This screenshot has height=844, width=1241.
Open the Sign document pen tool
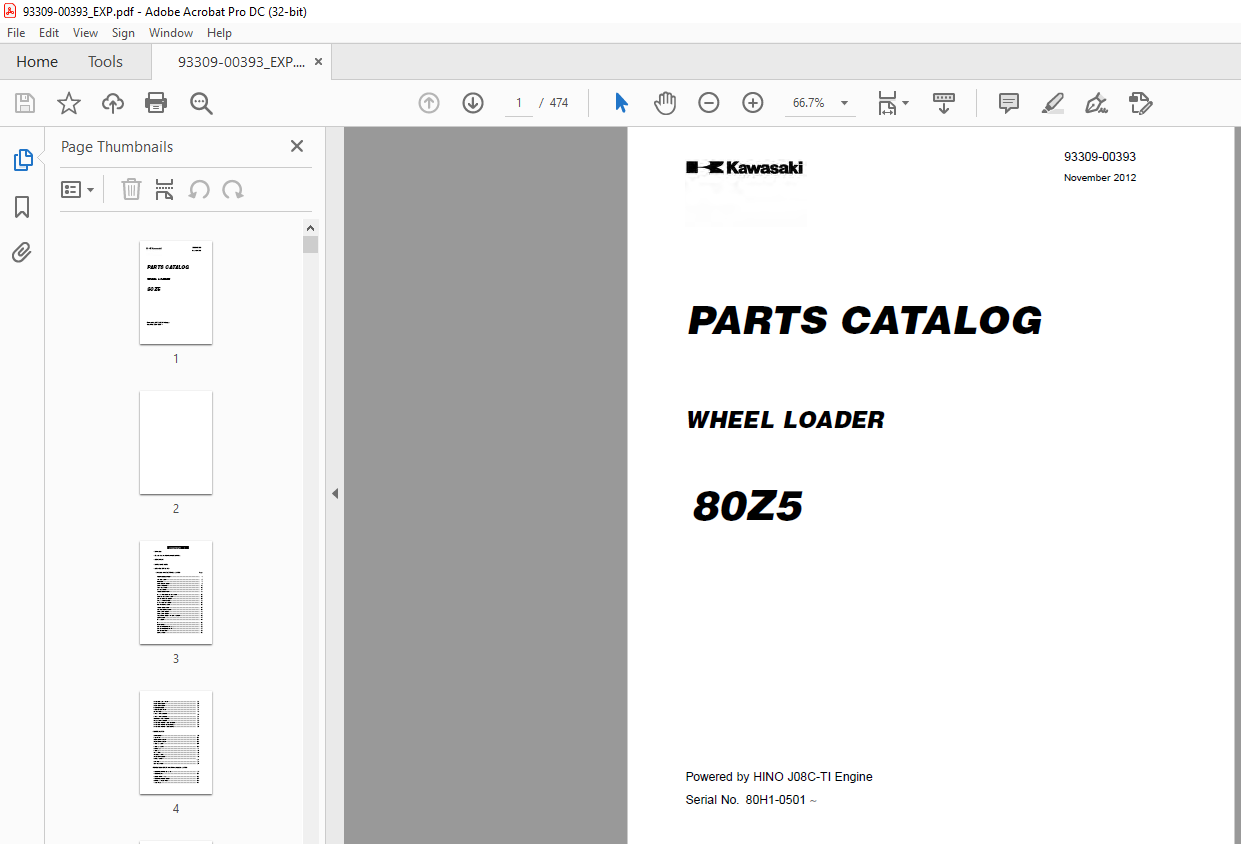[1096, 103]
